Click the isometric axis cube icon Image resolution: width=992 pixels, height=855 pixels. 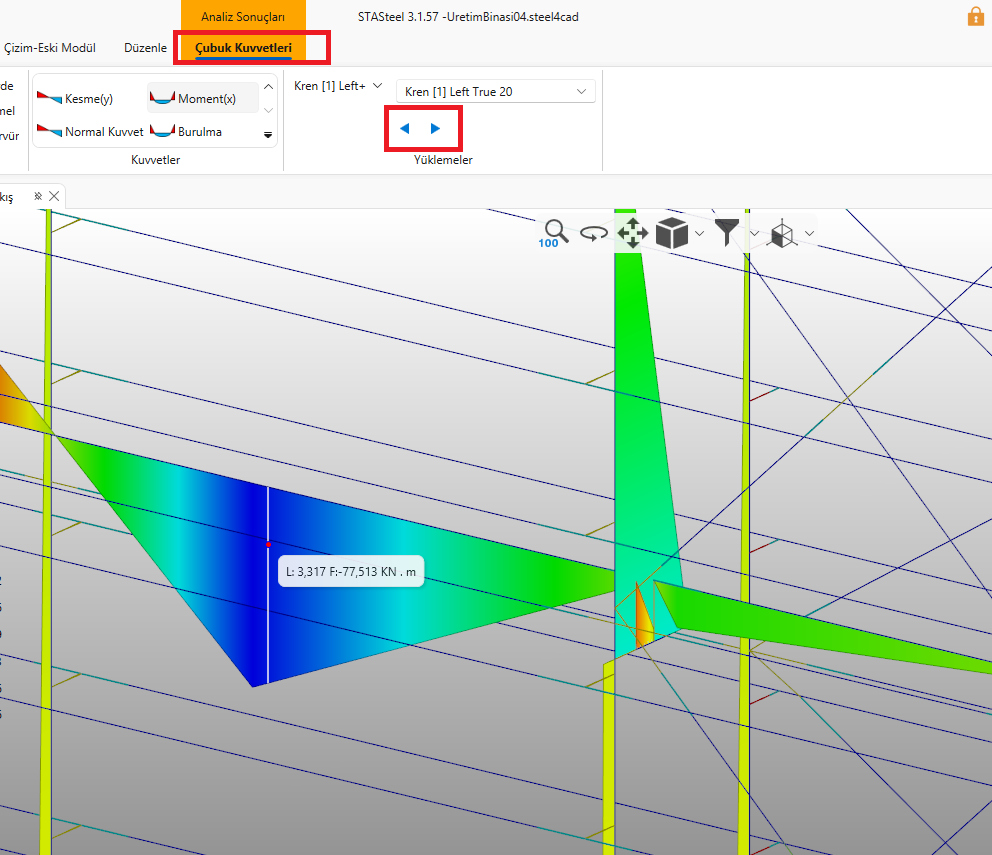[782, 234]
